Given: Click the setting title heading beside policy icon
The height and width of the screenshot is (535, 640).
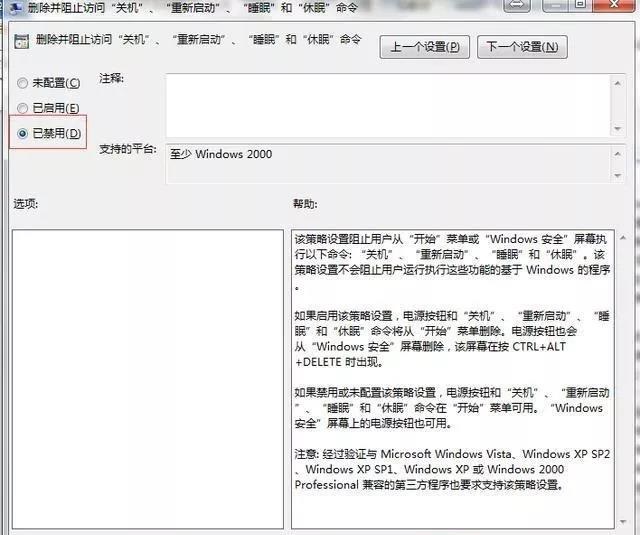Looking at the screenshot, I should click(198, 40).
